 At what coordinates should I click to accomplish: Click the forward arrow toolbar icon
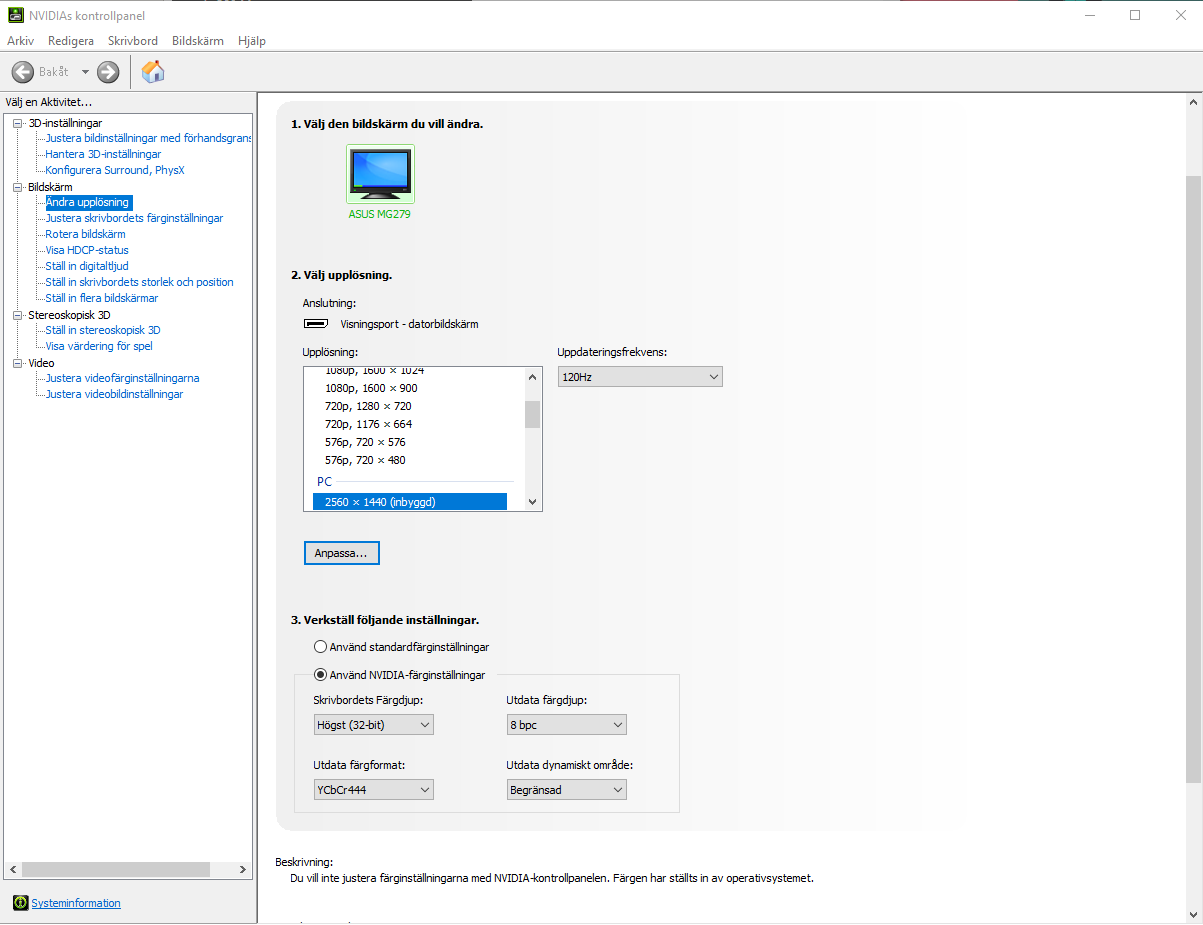[x=108, y=72]
